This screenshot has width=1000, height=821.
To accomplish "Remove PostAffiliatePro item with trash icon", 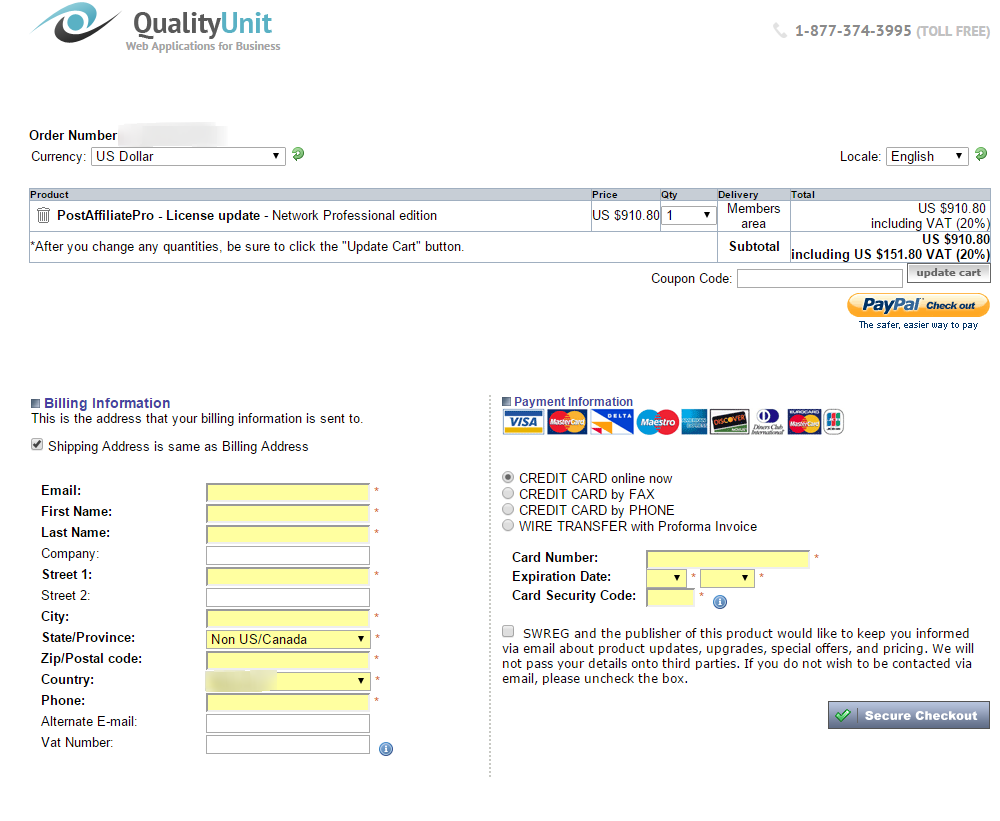I will coord(43,216).
